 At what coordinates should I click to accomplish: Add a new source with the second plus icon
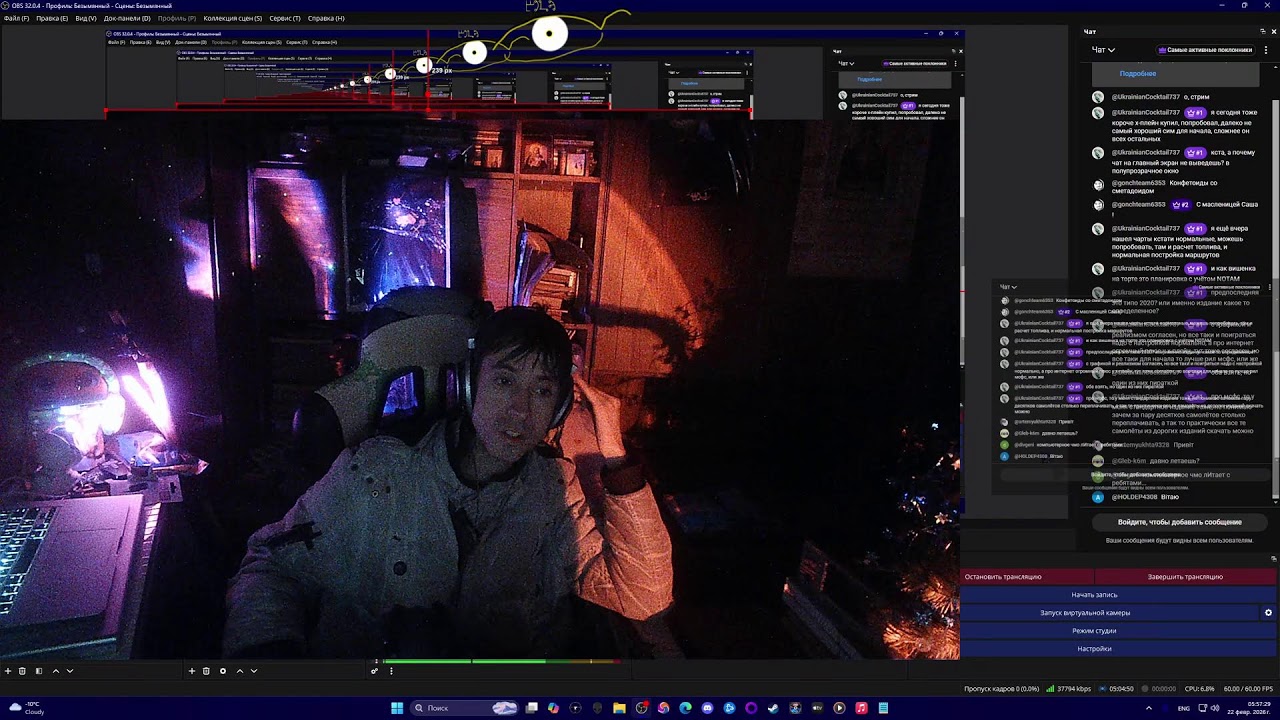[192, 671]
